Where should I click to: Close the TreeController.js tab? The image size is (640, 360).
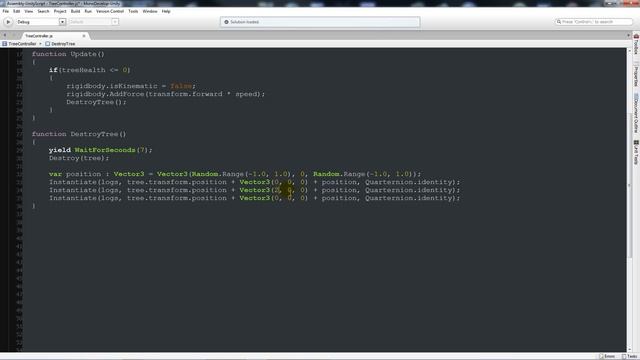[x=84, y=36]
